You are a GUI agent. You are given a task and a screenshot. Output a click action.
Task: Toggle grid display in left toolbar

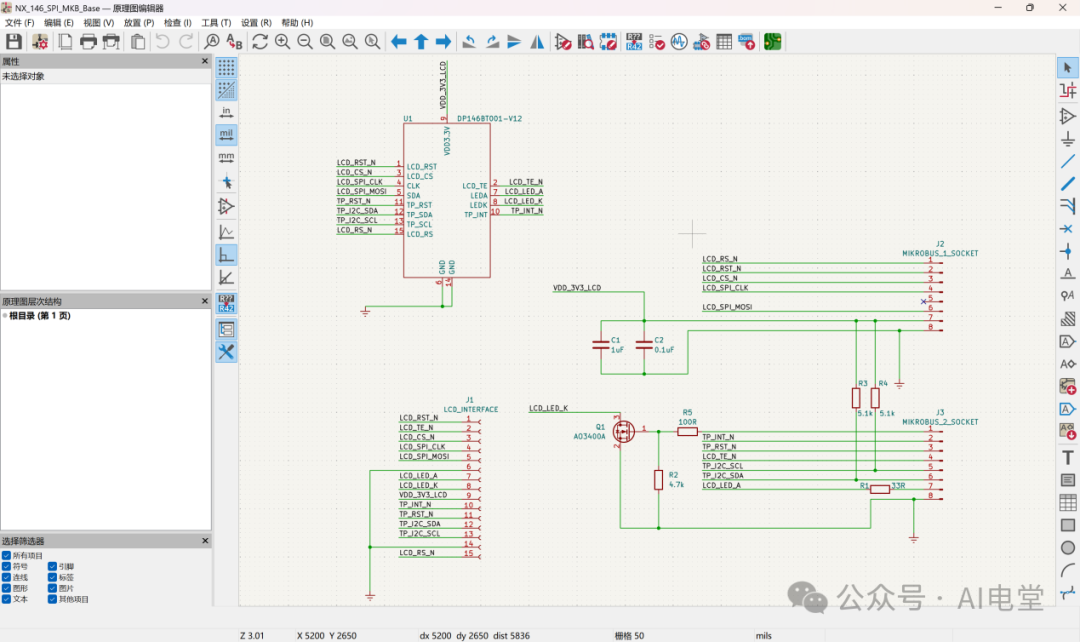(226, 67)
